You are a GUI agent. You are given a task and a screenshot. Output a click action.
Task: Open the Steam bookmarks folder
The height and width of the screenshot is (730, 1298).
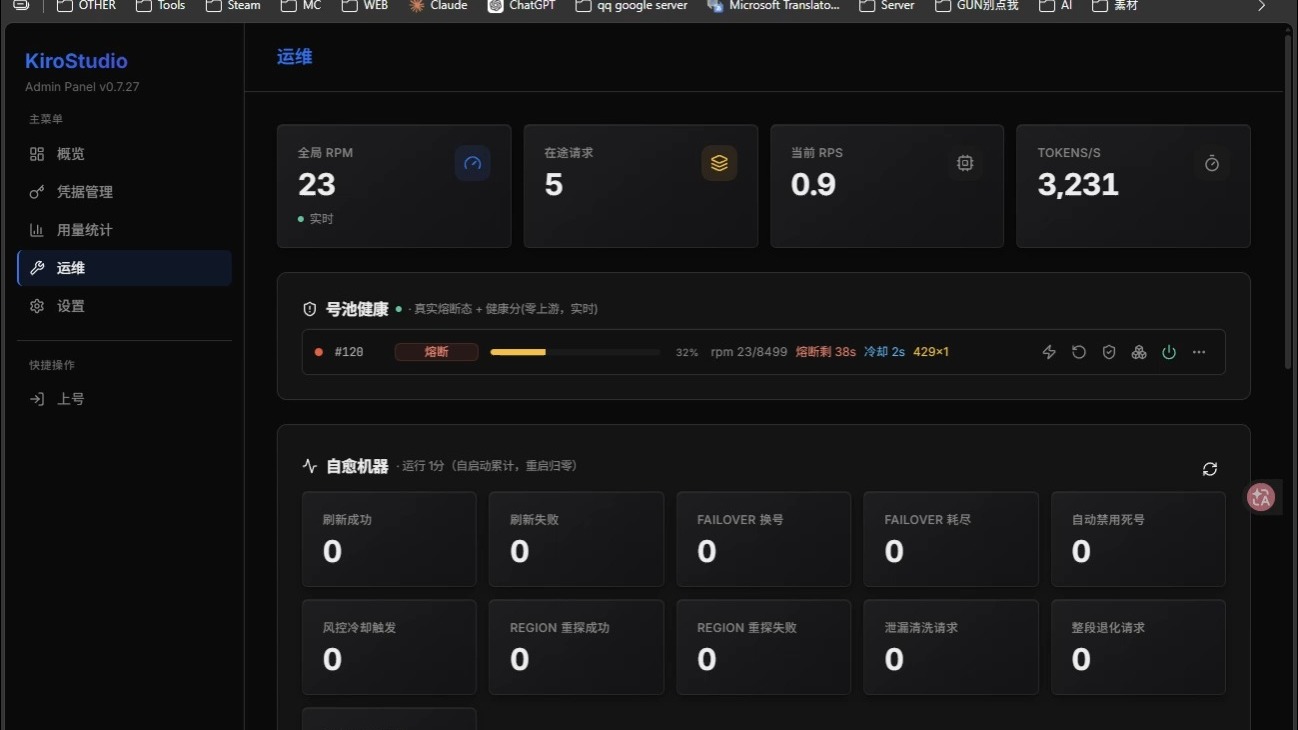[x=233, y=5]
